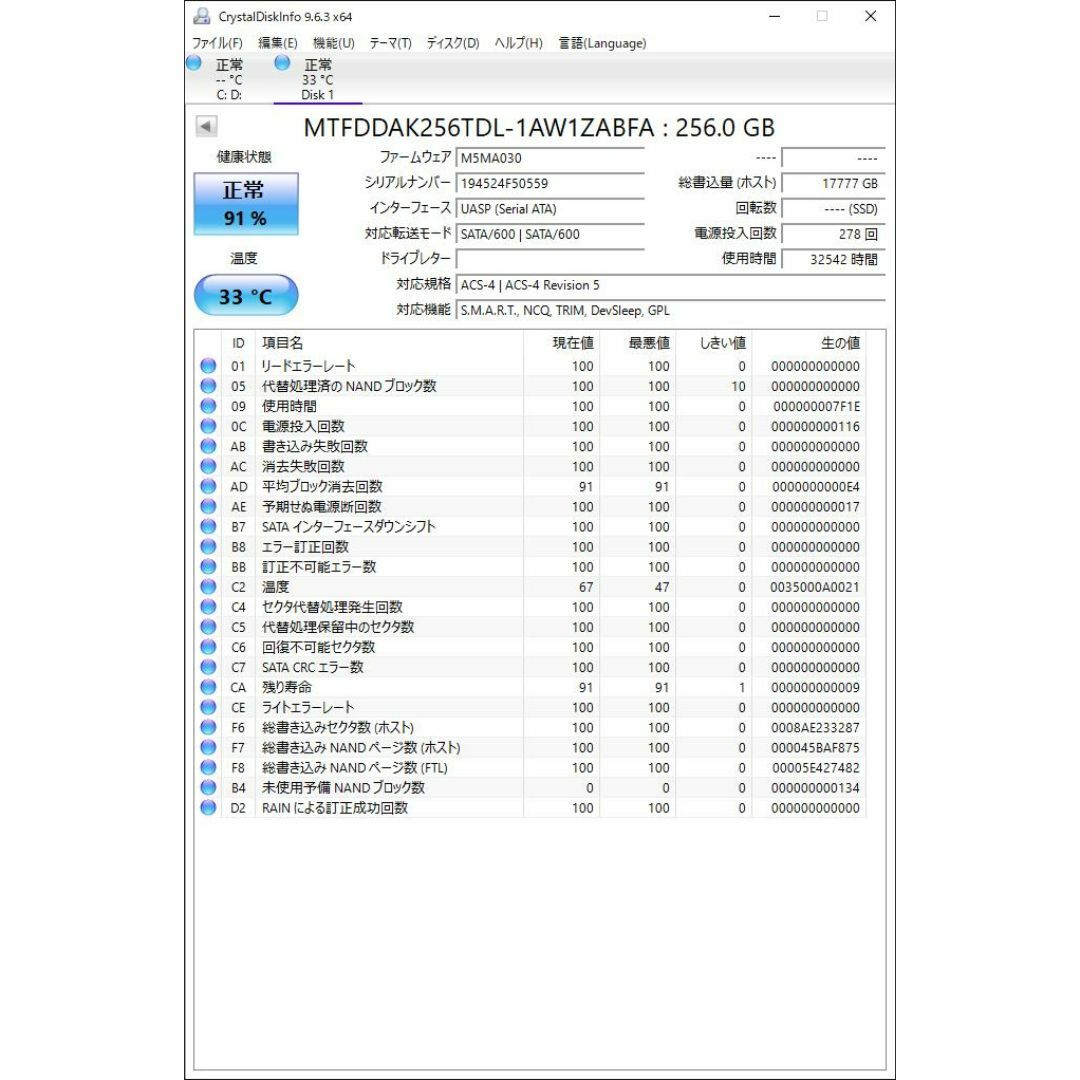Click the status circle for Disk 1
This screenshot has width=1080, height=1080.
pos(282,63)
